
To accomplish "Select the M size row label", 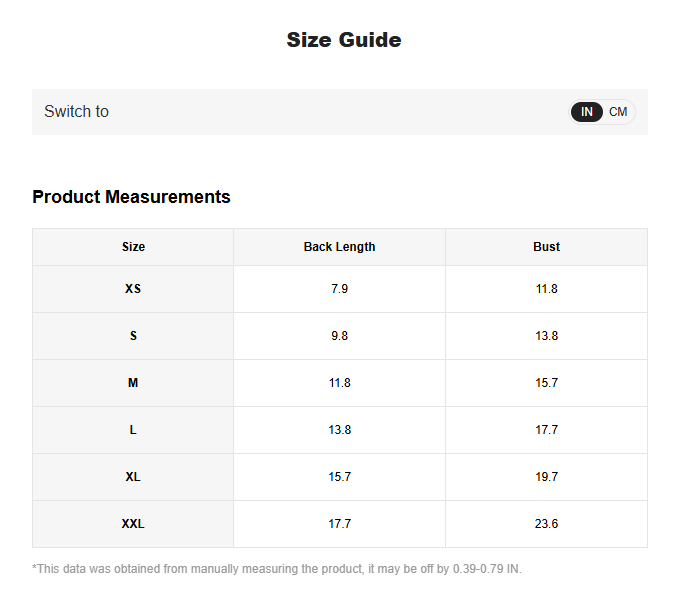I will click(133, 383).
